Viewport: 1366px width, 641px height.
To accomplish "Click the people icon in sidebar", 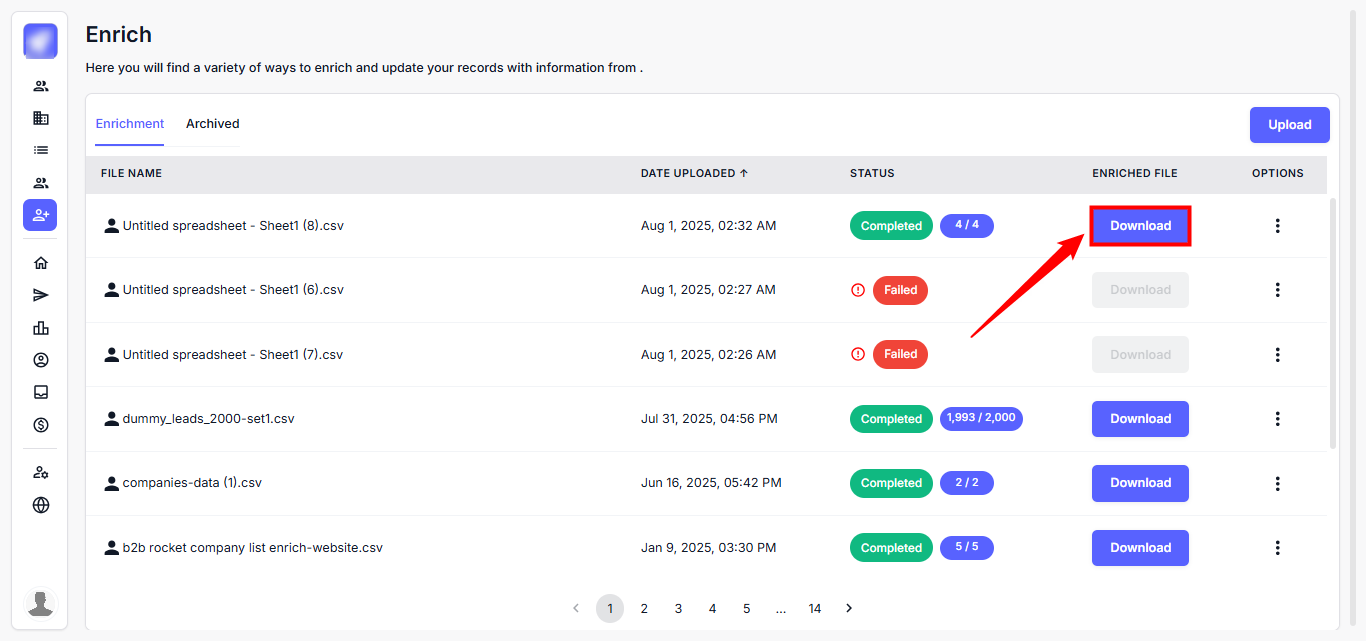I will (41, 86).
